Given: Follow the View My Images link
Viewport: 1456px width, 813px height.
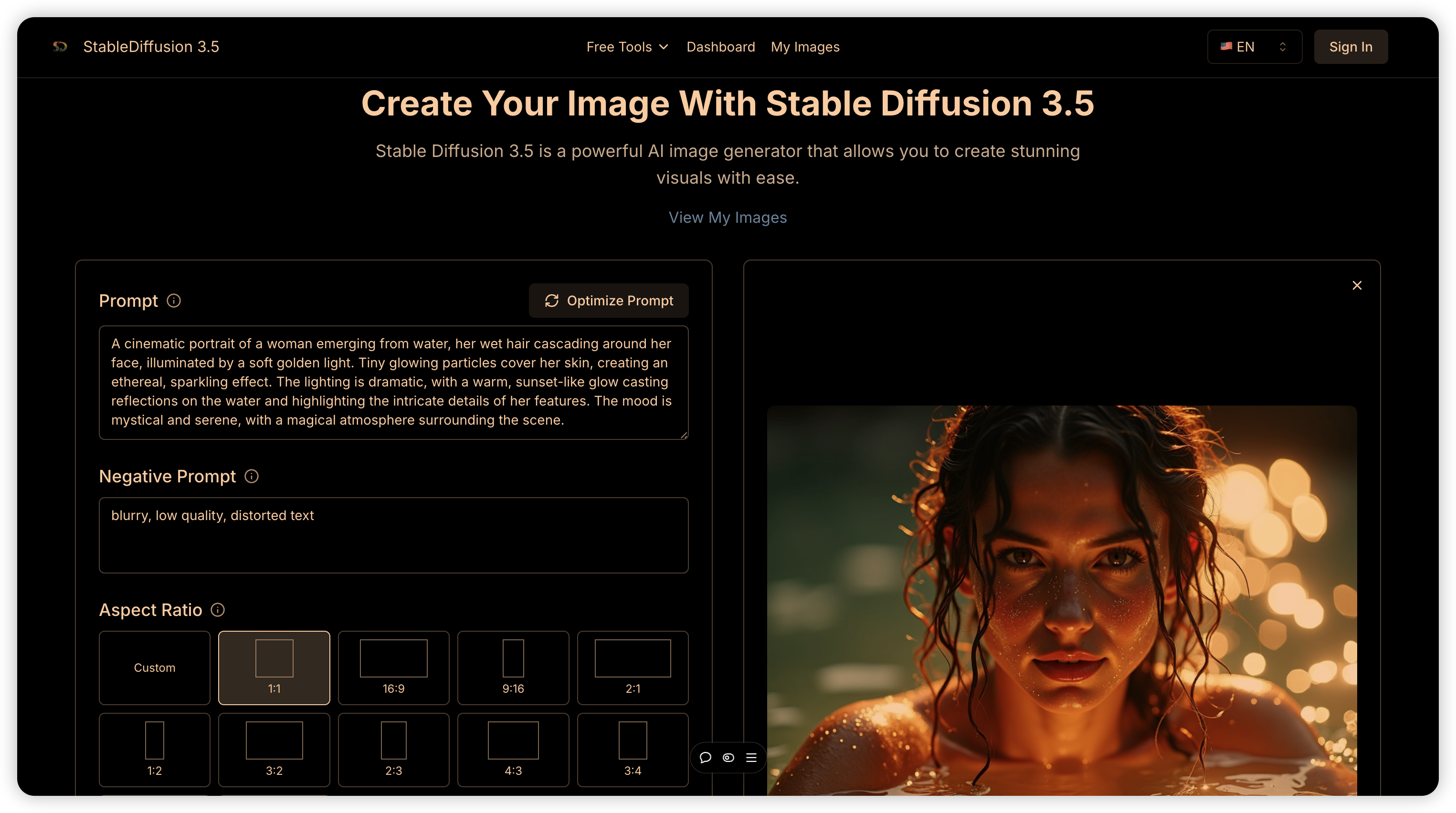Looking at the screenshot, I should pyautogui.click(x=728, y=218).
